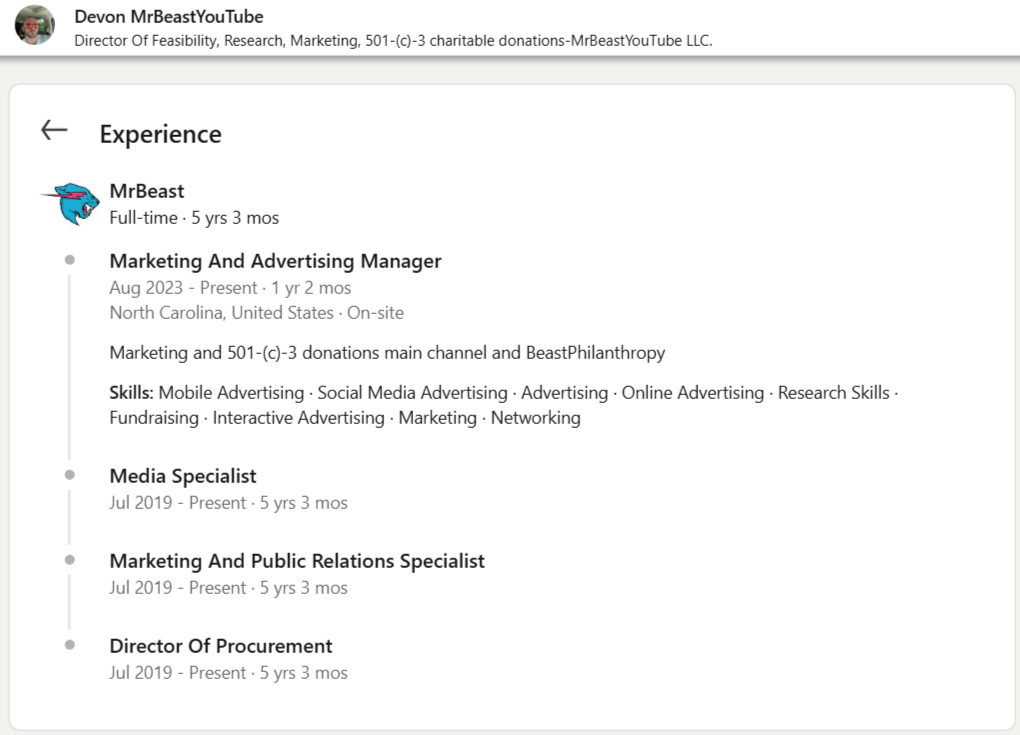Open the MrBeast company logo

coord(71,204)
